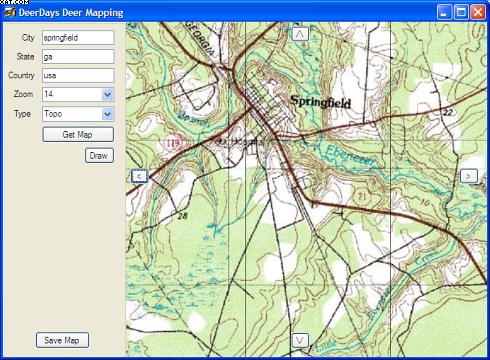Click the City label
This screenshot has width=490, height=360.
[28, 38]
